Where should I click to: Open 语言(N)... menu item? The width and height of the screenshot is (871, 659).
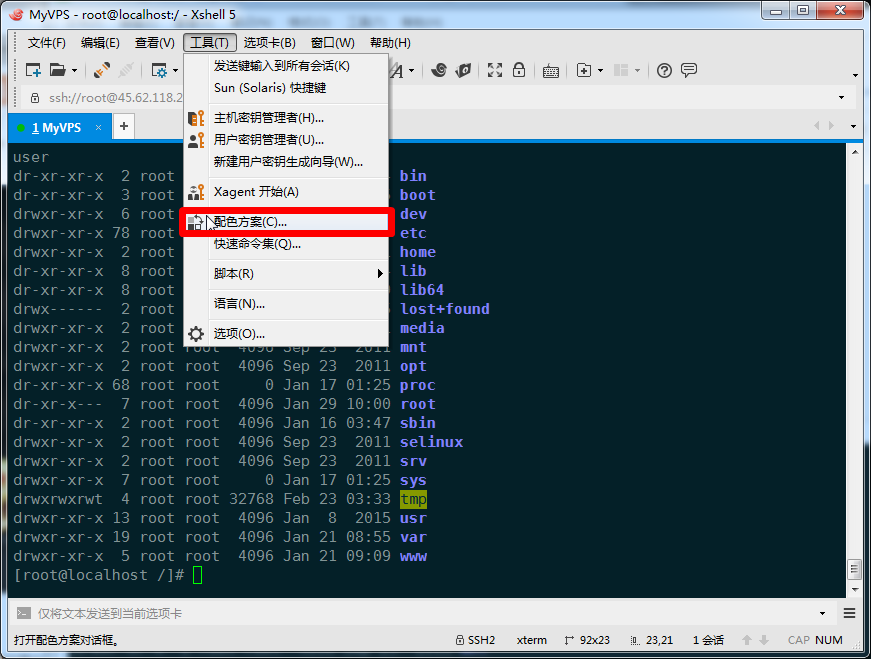(287, 304)
